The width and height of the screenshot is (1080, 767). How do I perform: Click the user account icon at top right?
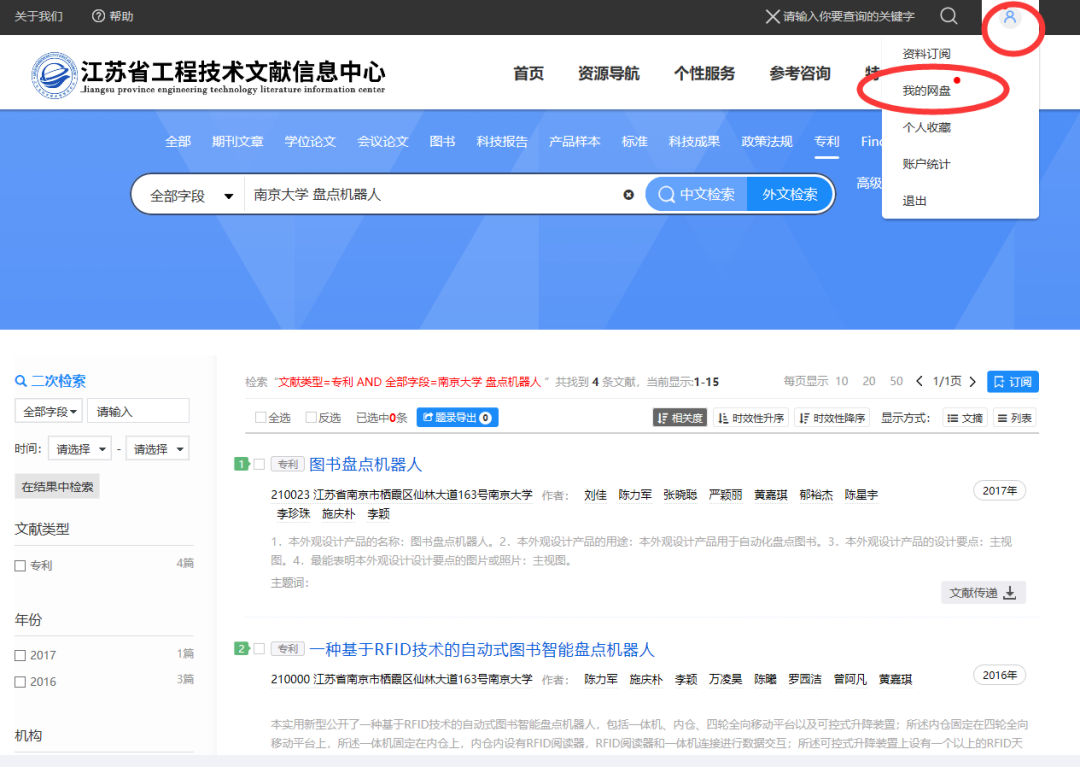click(1012, 16)
